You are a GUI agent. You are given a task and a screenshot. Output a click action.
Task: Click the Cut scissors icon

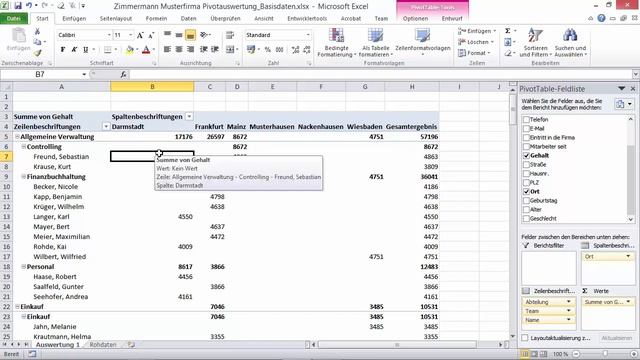pyautogui.click(x=37, y=31)
